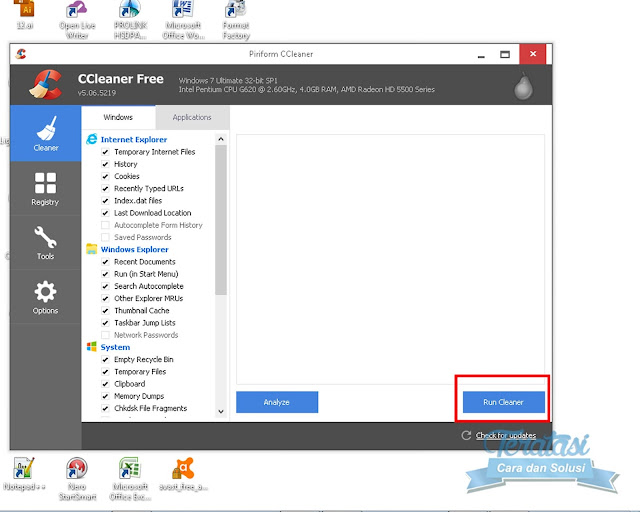This screenshot has height=512, width=640.
Task: Maximize the CCleaner window
Action: (x=505, y=54)
